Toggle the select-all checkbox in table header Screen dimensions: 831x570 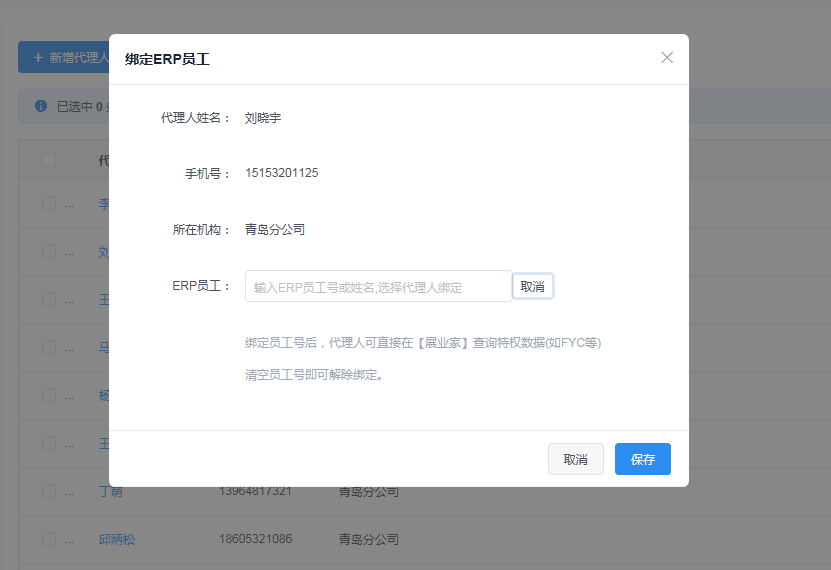(49, 160)
